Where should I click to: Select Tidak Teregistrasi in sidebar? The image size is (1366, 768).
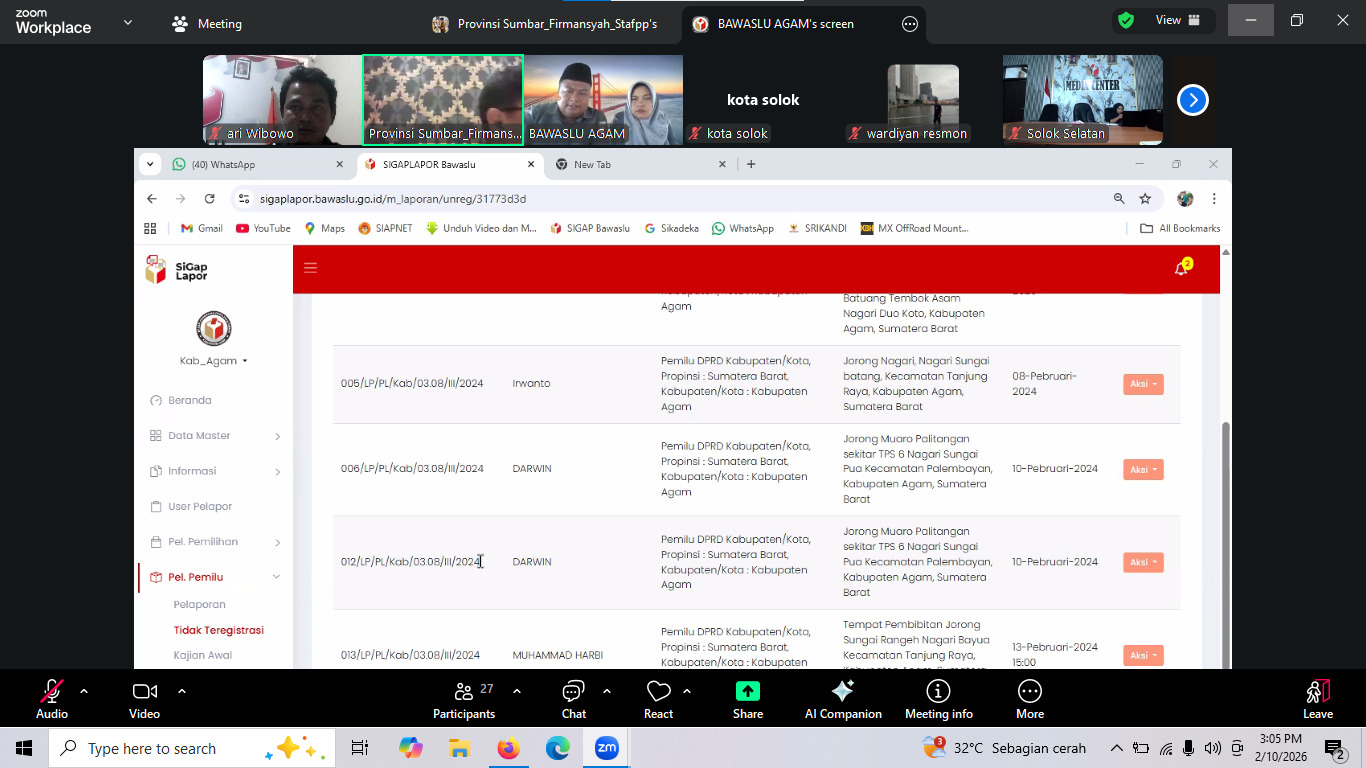218,630
